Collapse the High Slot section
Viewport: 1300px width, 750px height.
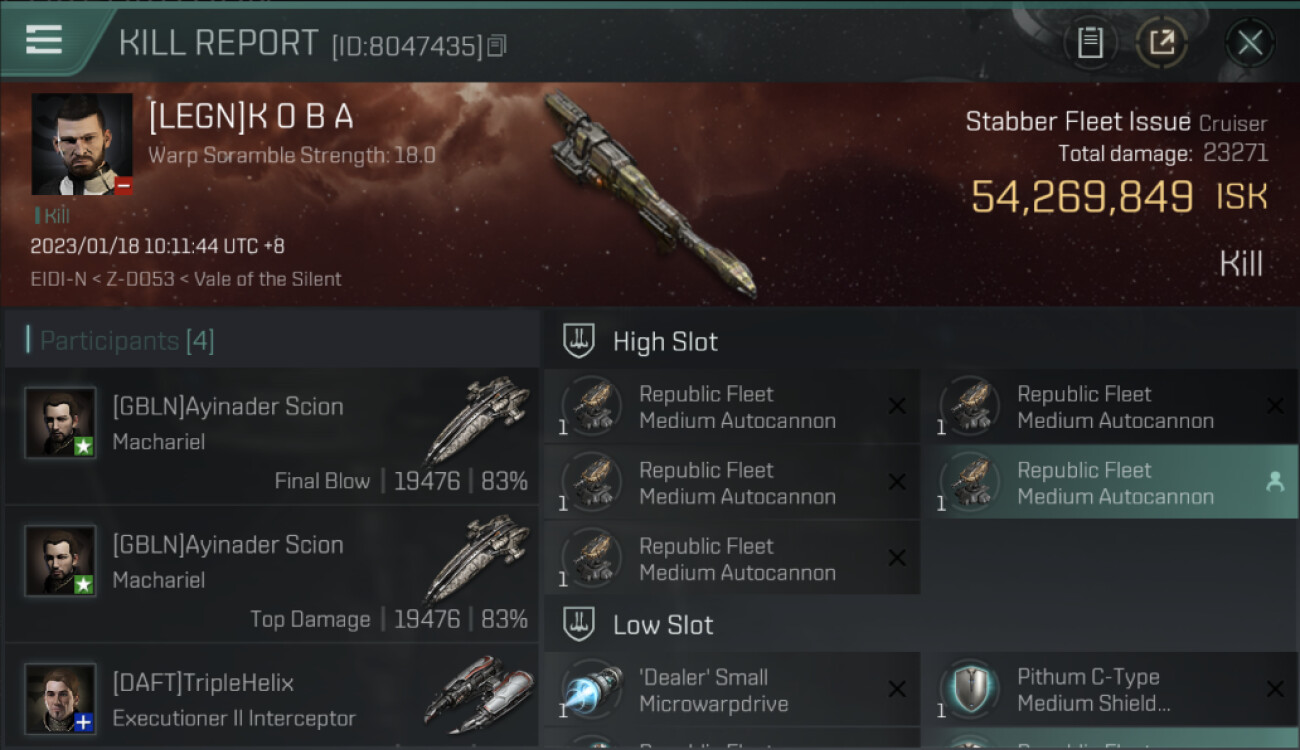click(x=640, y=341)
